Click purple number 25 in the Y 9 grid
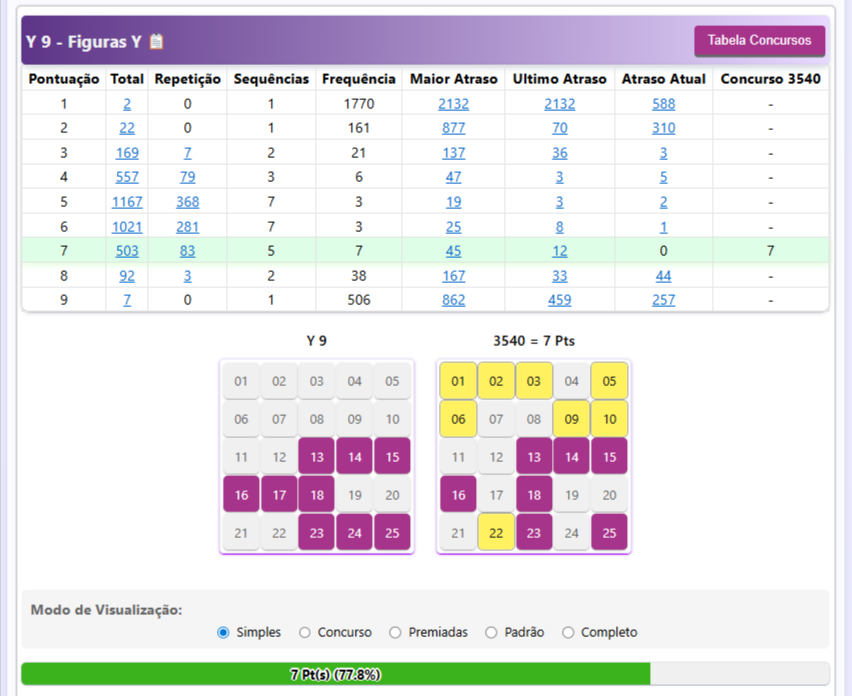The height and width of the screenshot is (696, 852). 392,533
